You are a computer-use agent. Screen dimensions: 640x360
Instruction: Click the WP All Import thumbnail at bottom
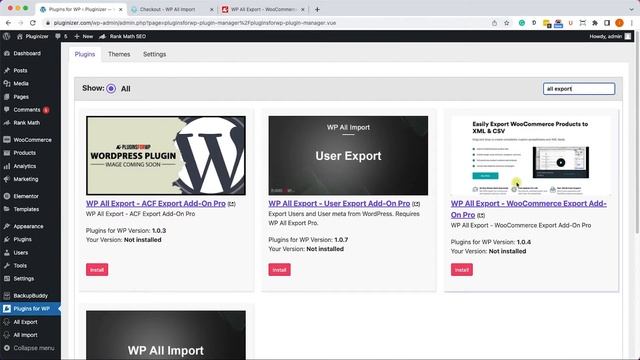click(166, 335)
